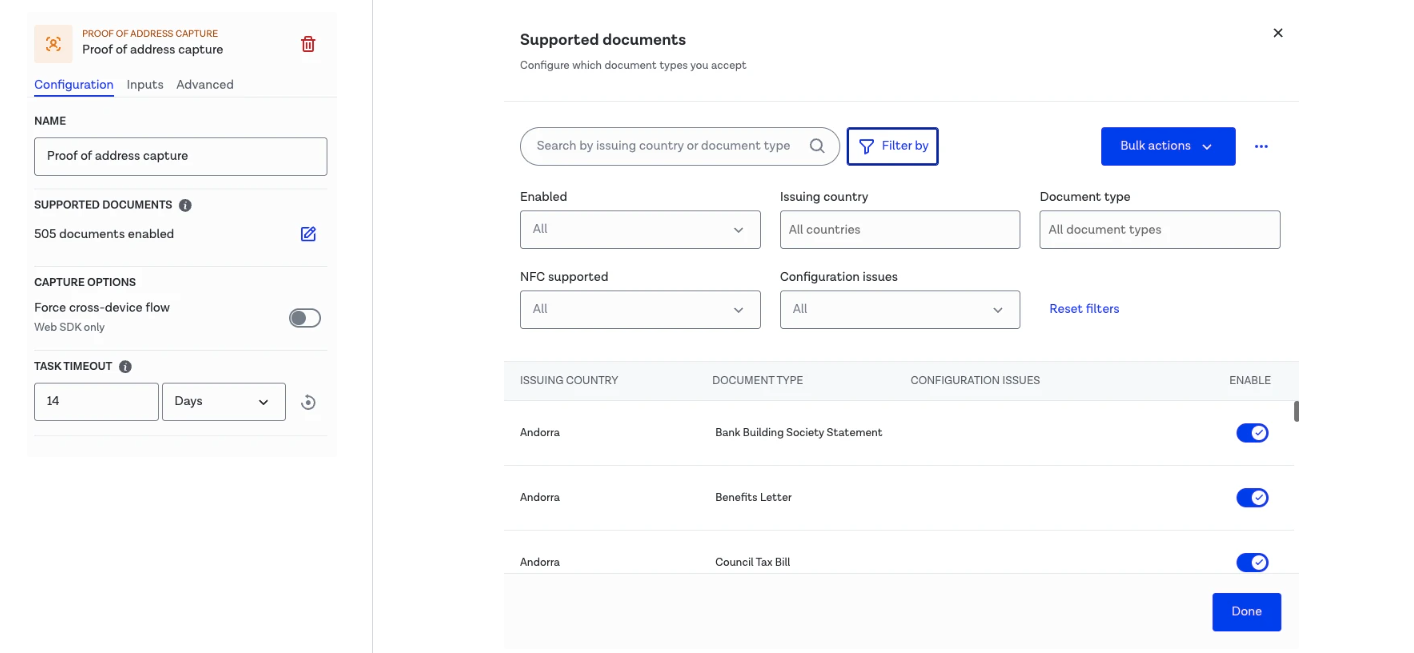Reset the task timeout to its default
The image size is (1414, 653).
(308, 402)
